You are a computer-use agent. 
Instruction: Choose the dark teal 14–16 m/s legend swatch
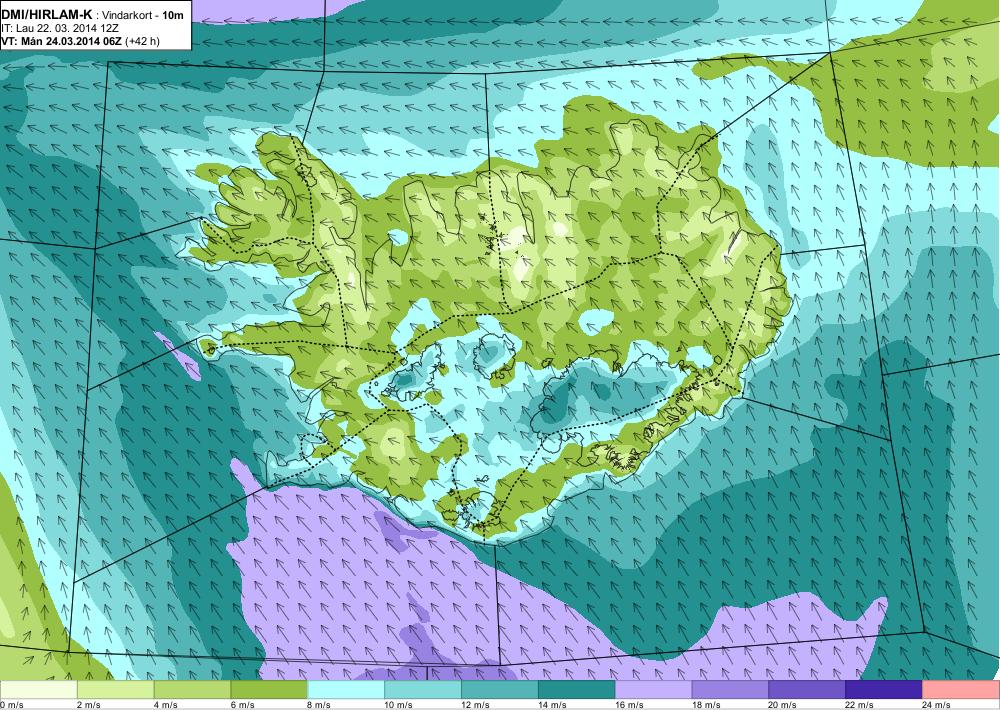click(x=577, y=690)
